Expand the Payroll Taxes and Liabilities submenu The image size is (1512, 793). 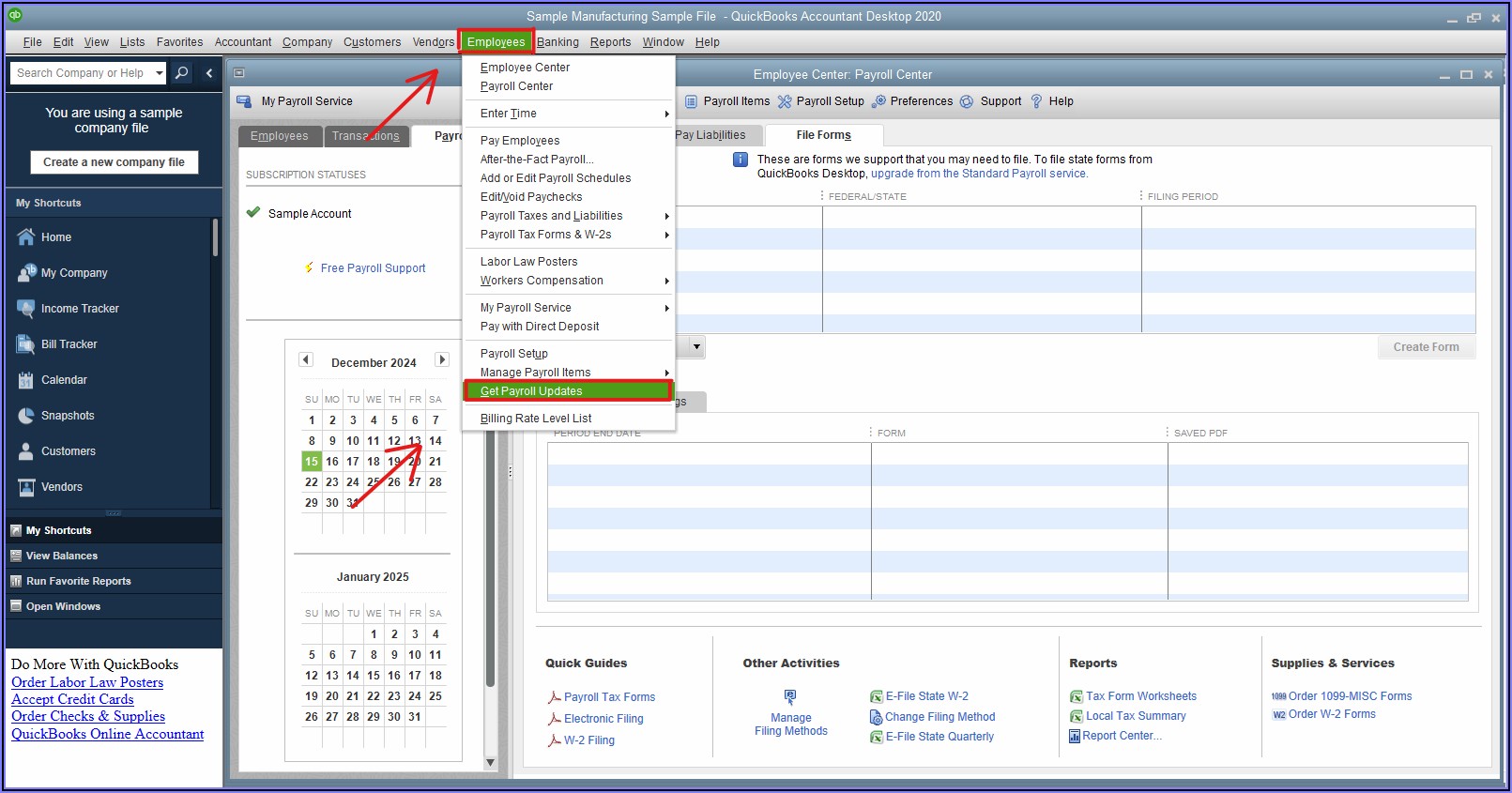(666, 216)
